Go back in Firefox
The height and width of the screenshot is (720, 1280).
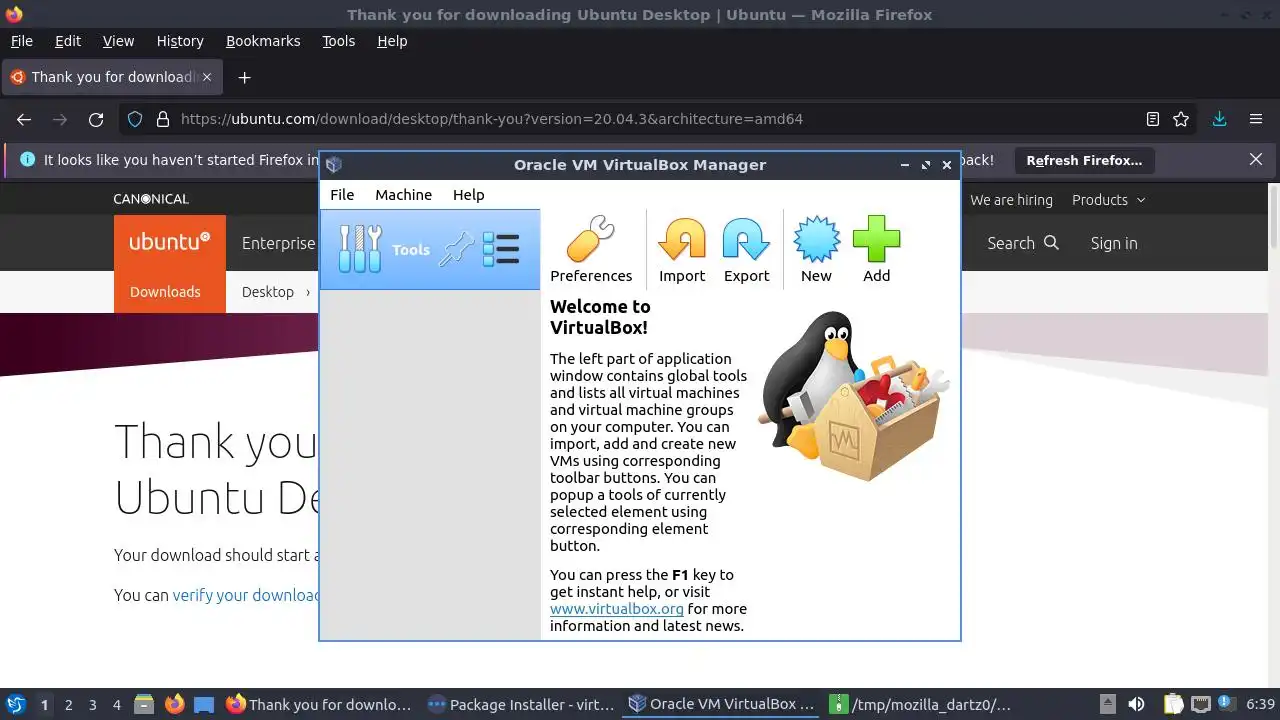pyautogui.click(x=24, y=119)
